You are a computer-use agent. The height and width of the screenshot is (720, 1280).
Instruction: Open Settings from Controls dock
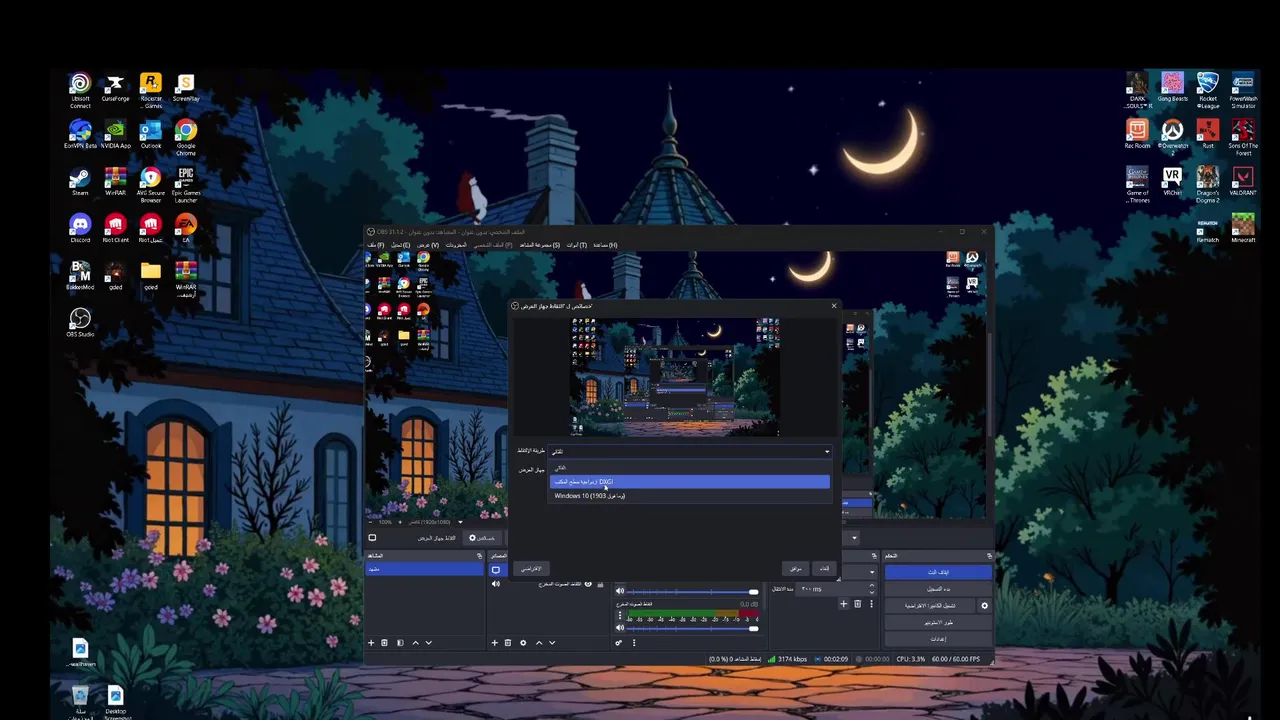pos(939,639)
